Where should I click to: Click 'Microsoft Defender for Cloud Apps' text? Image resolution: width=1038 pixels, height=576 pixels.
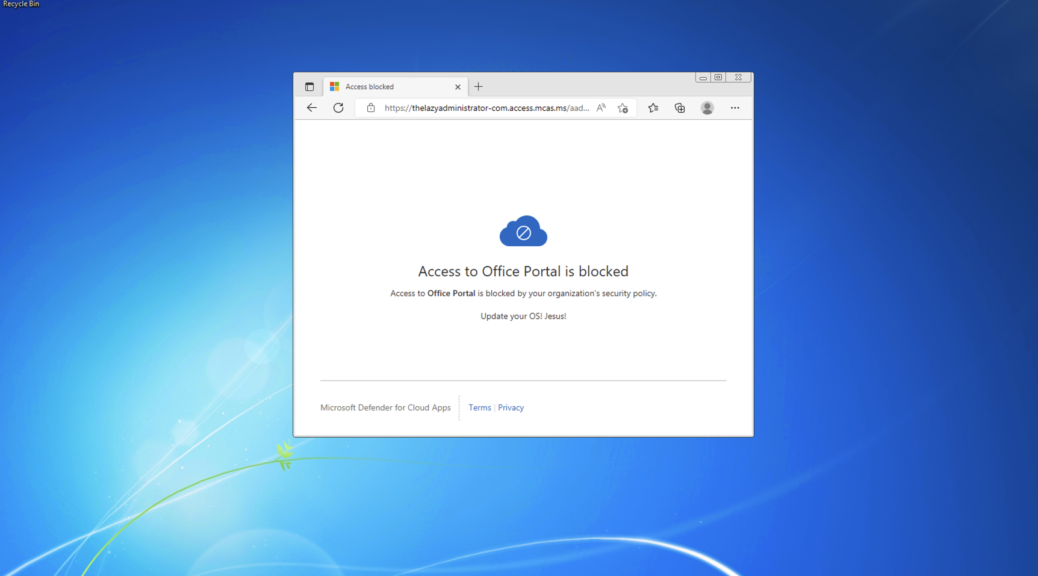(385, 408)
